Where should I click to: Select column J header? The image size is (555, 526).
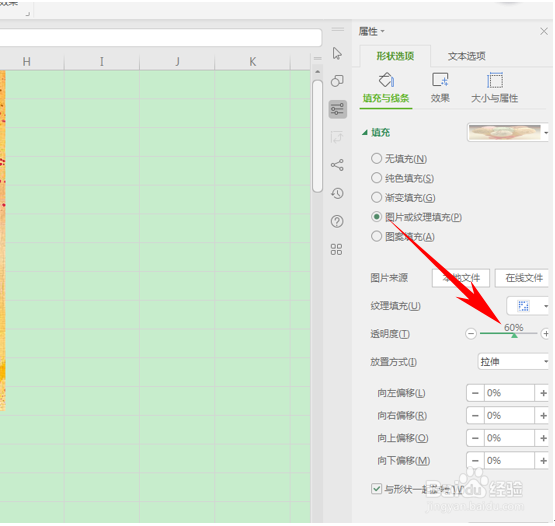pos(177,62)
